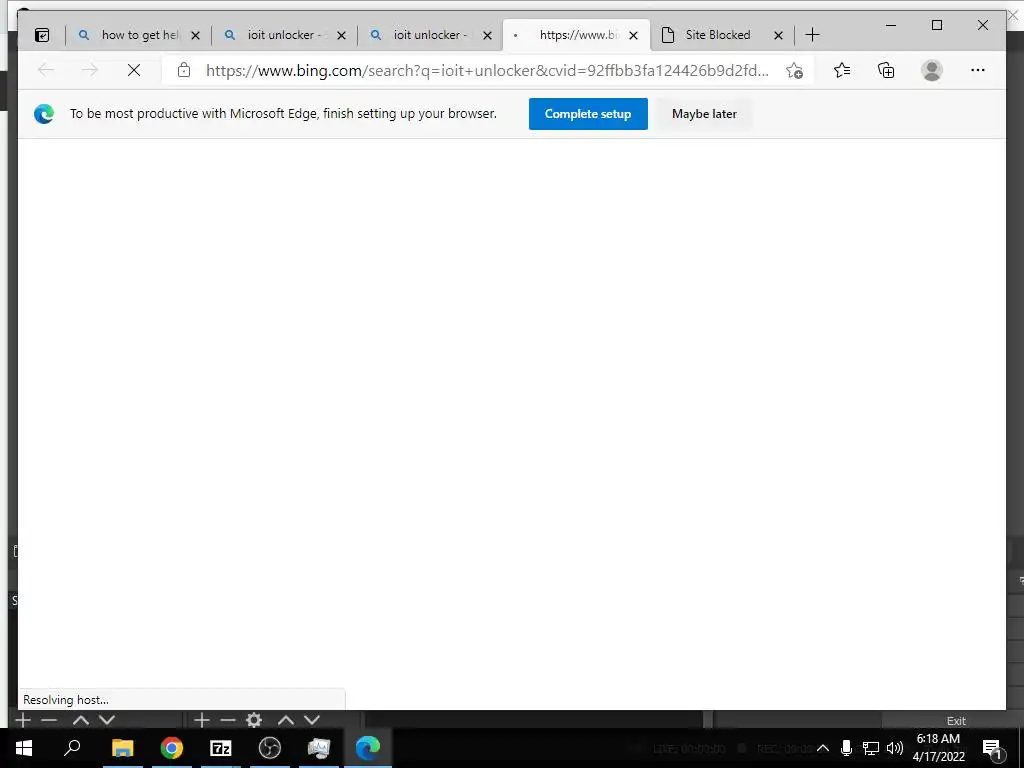Add this page to favorites star
This screenshot has height=768, width=1024.
point(794,71)
